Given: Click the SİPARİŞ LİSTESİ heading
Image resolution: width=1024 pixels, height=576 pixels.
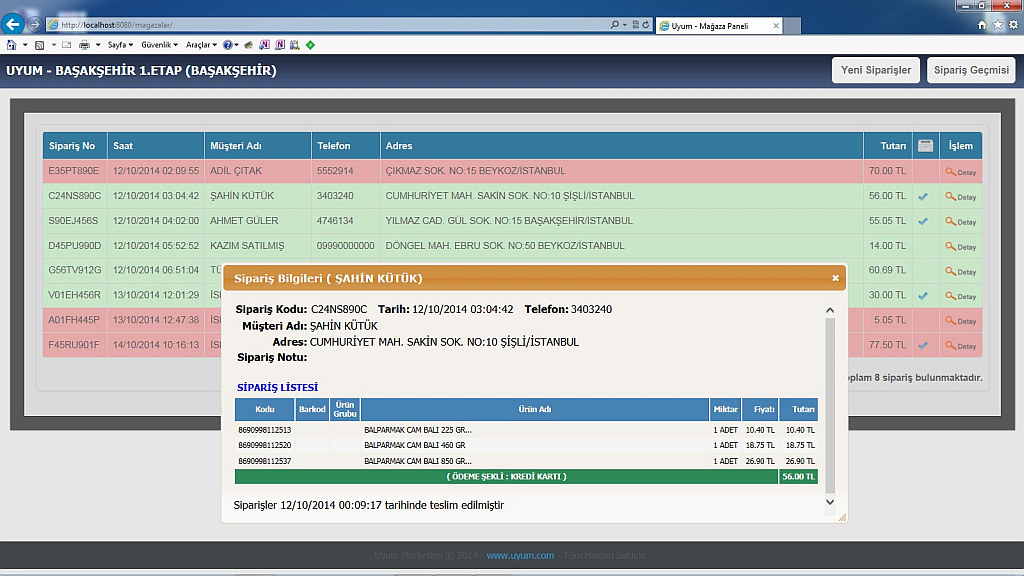Looking at the screenshot, I should tap(278, 387).
